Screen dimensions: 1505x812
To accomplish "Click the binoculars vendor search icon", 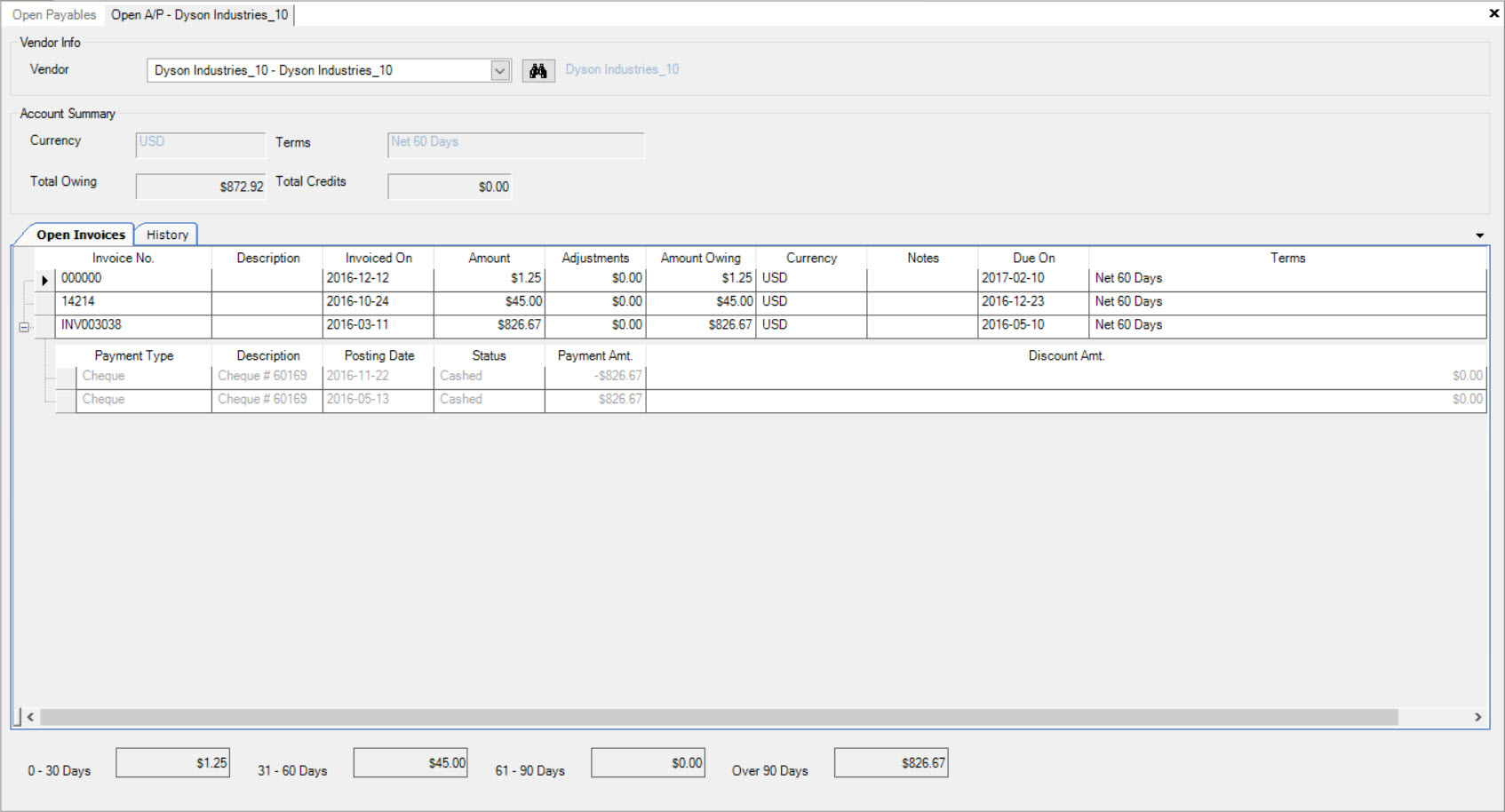I will [538, 71].
